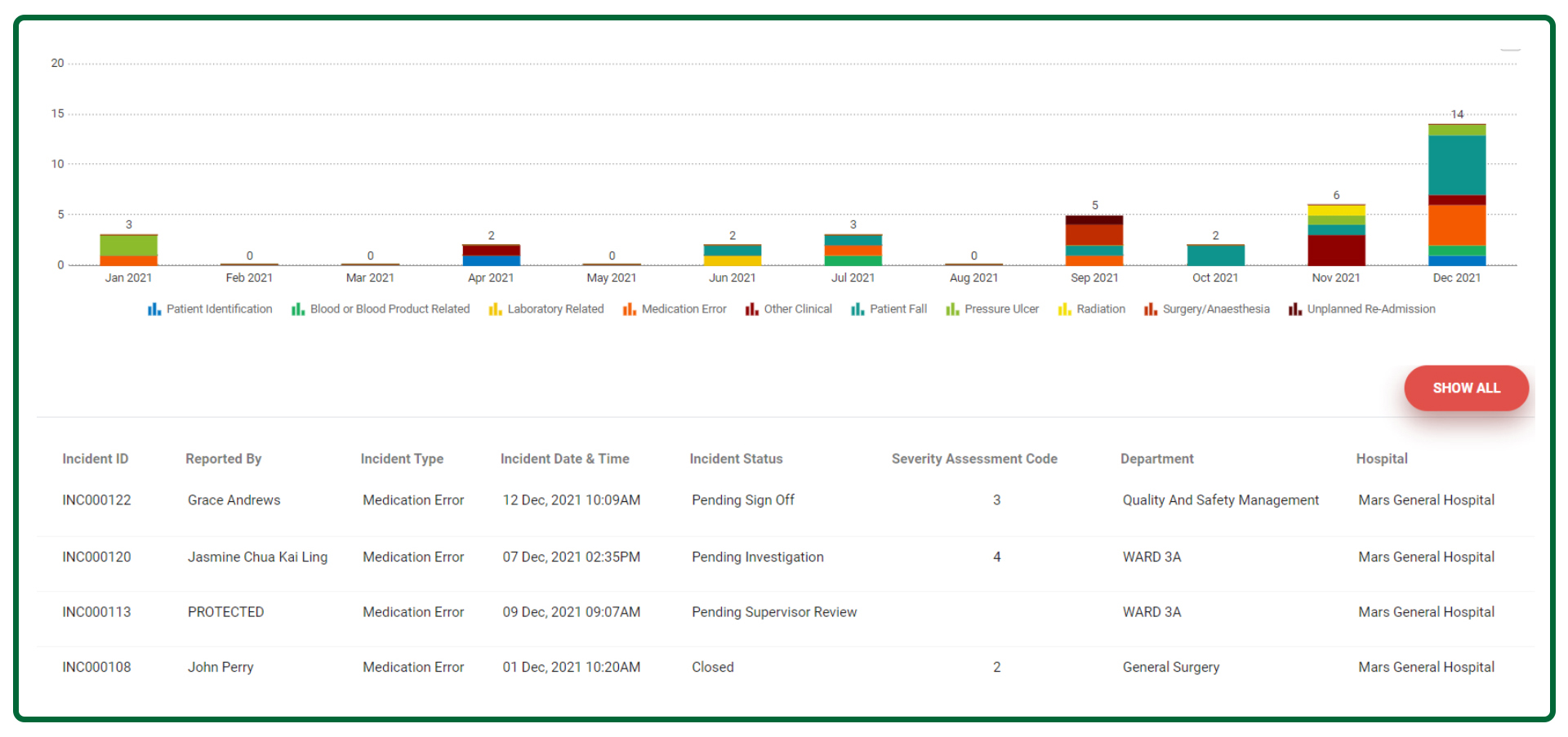Toggle the Patient Fall legend label
The image size is (1568, 737).
tap(898, 309)
